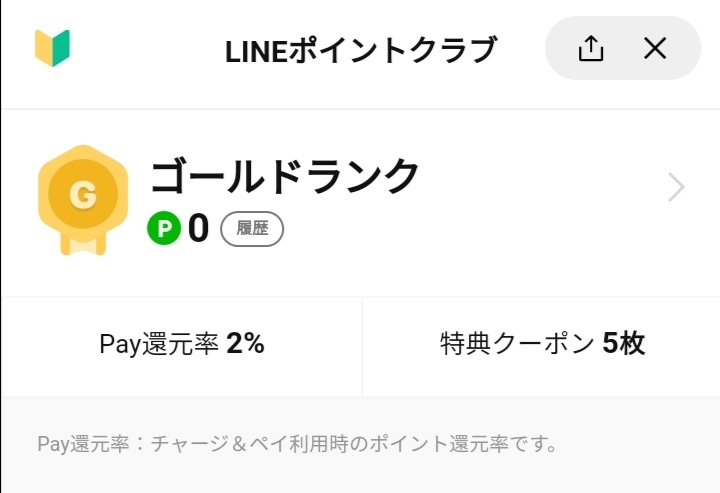
Task: Open the 特典クーポン 5枚 tab
Action: coord(542,345)
